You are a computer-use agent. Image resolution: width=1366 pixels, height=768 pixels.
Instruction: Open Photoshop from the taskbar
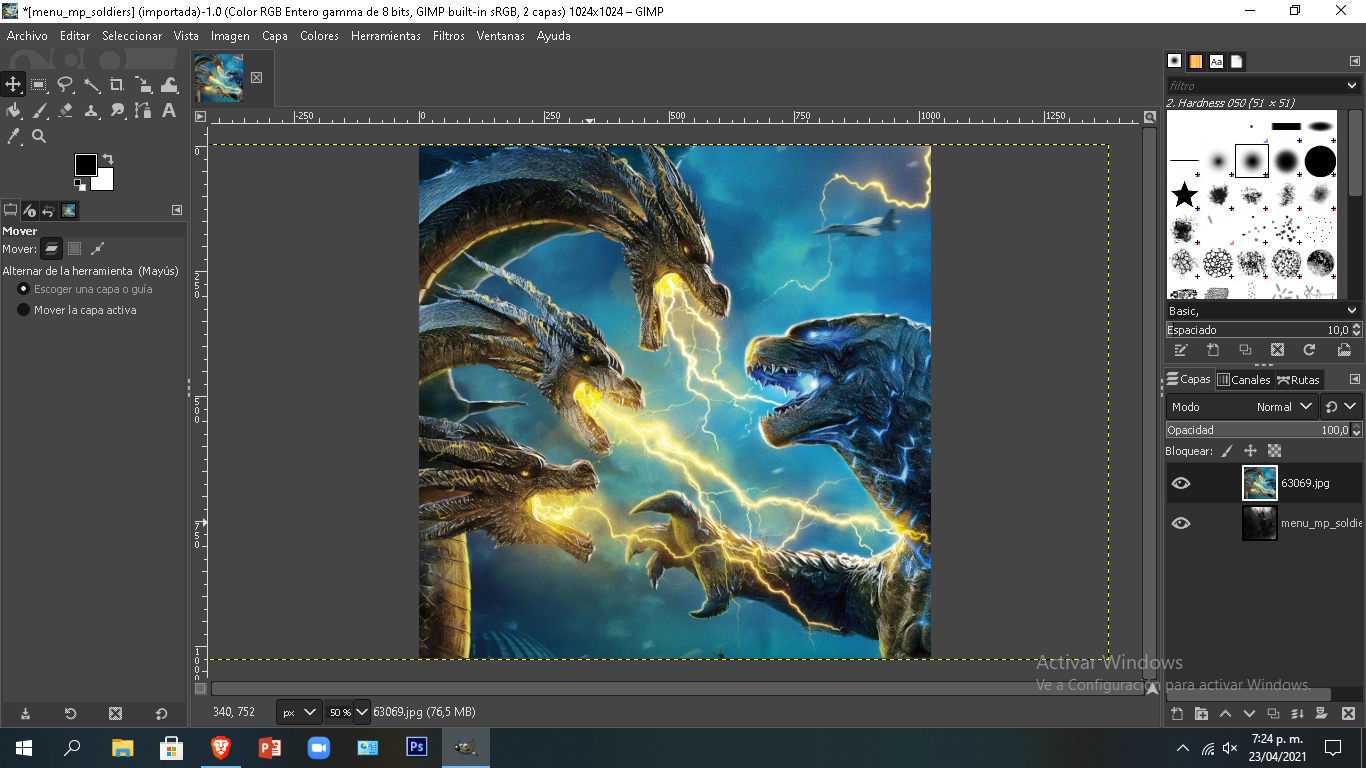point(417,747)
